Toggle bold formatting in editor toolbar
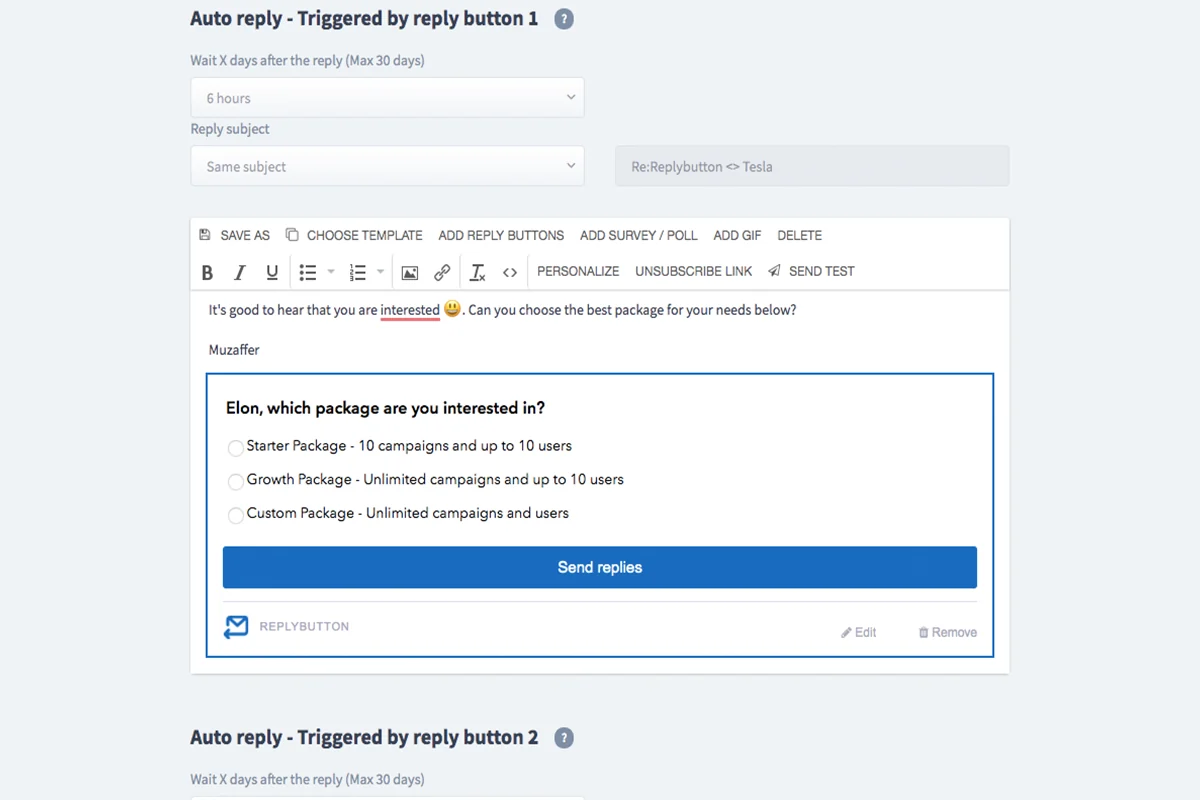The height and width of the screenshot is (800, 1200). click(207, 272)
